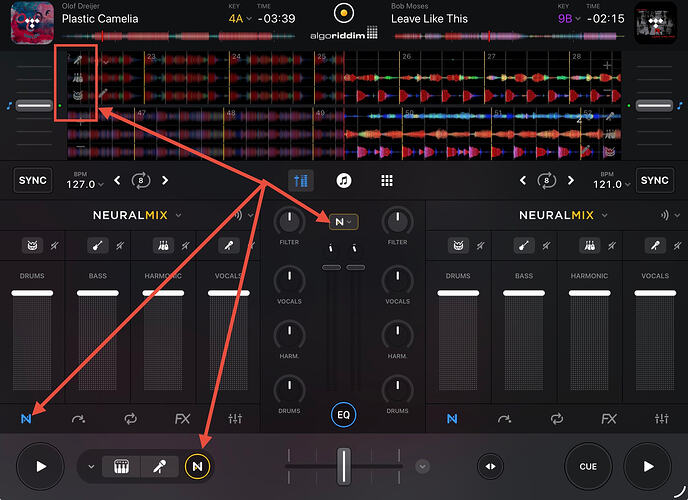Click the crossfader handle
Viewport: 688px width, 500px height.
[x=344, y=466]
